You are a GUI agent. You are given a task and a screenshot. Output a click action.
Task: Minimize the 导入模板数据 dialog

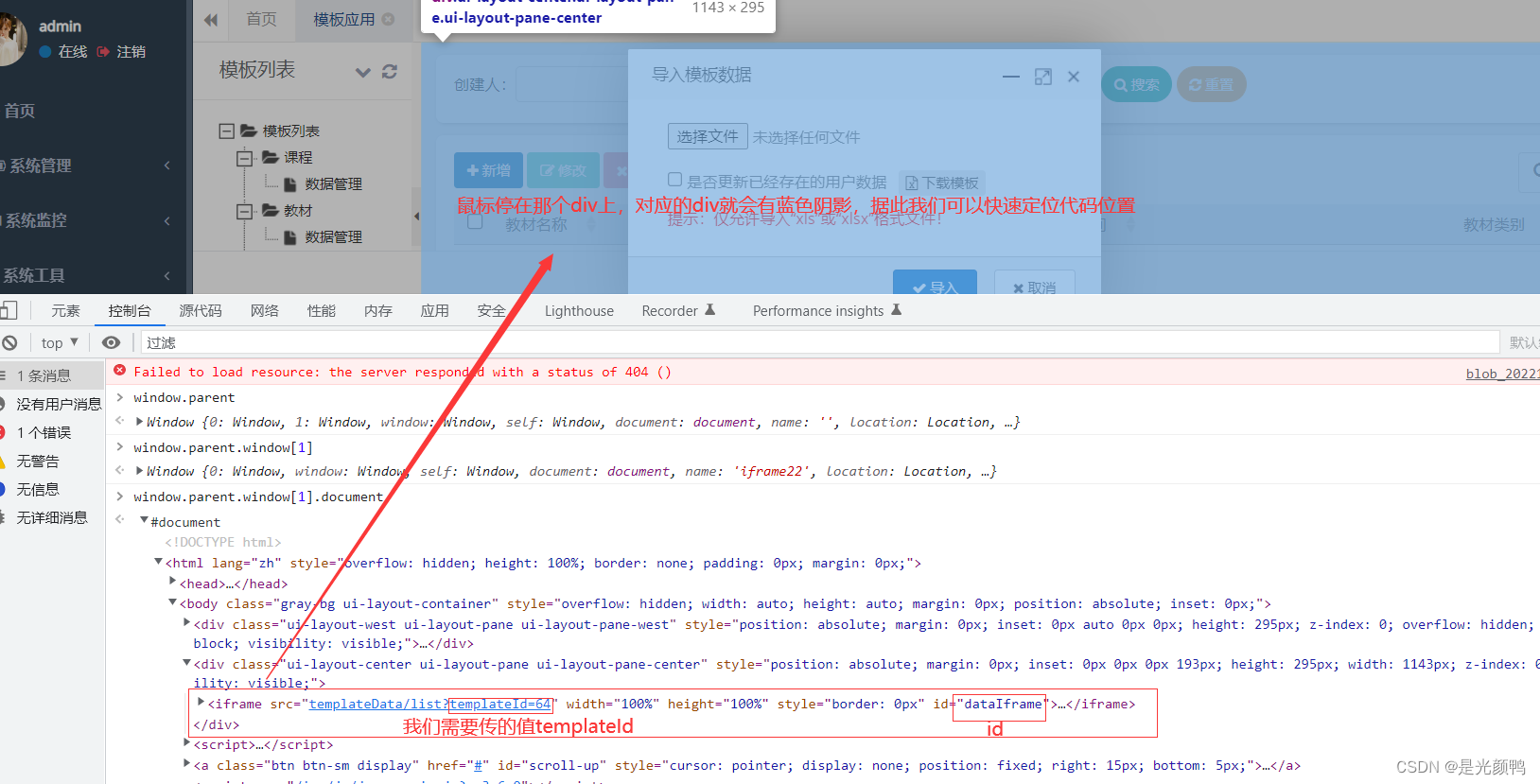(1011, 77)
